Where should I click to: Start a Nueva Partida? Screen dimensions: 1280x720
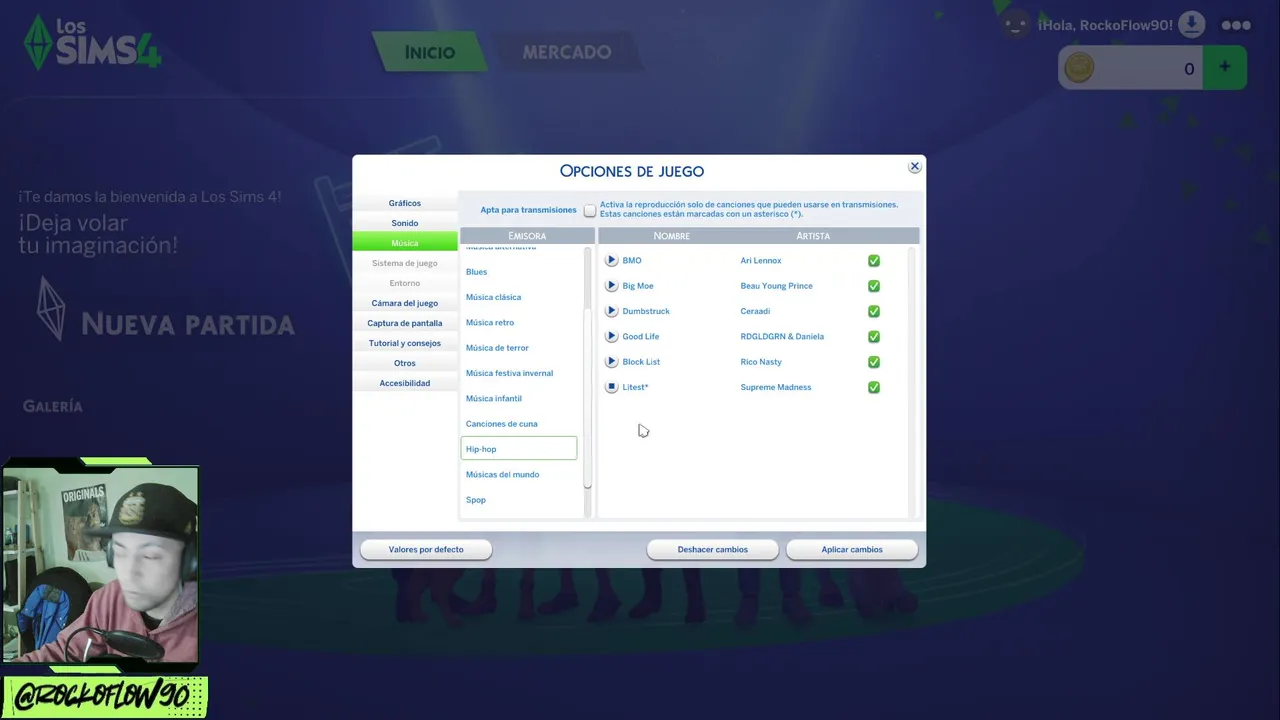click(188, 324)
